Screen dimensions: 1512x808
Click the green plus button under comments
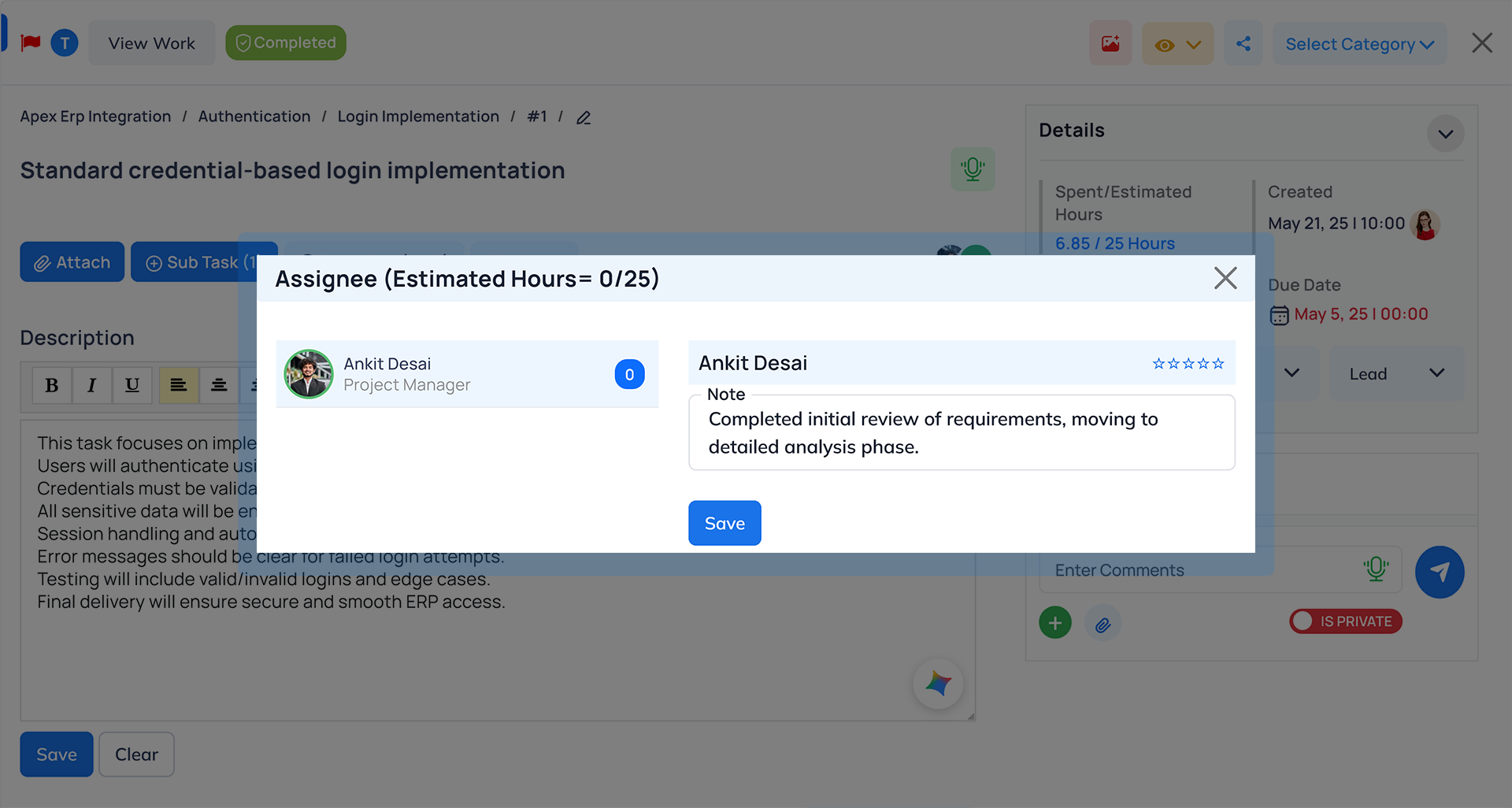(x=1055, y=623)
